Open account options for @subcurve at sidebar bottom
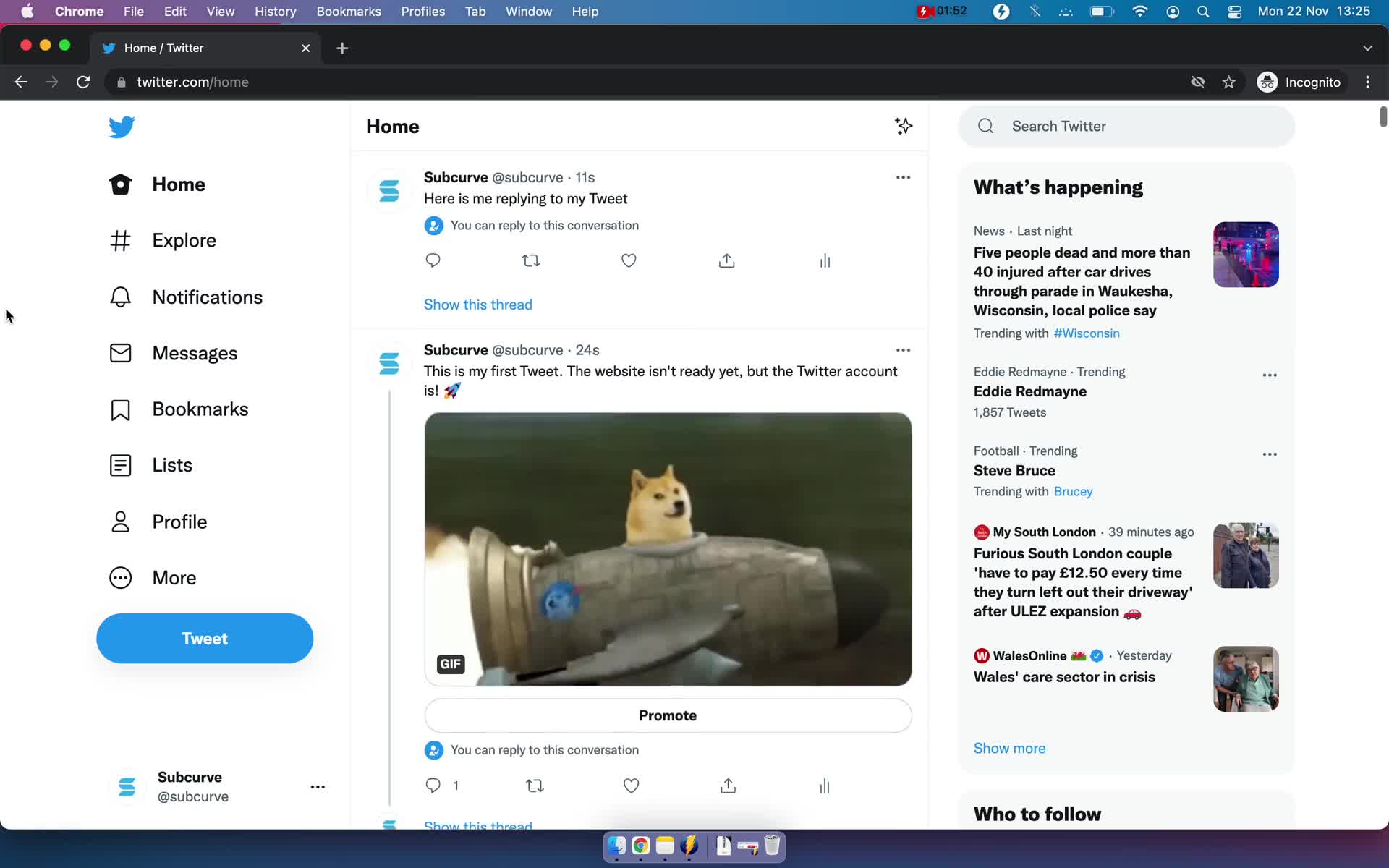The height and width of the screenshot is (868, 1389). point(318,787)
